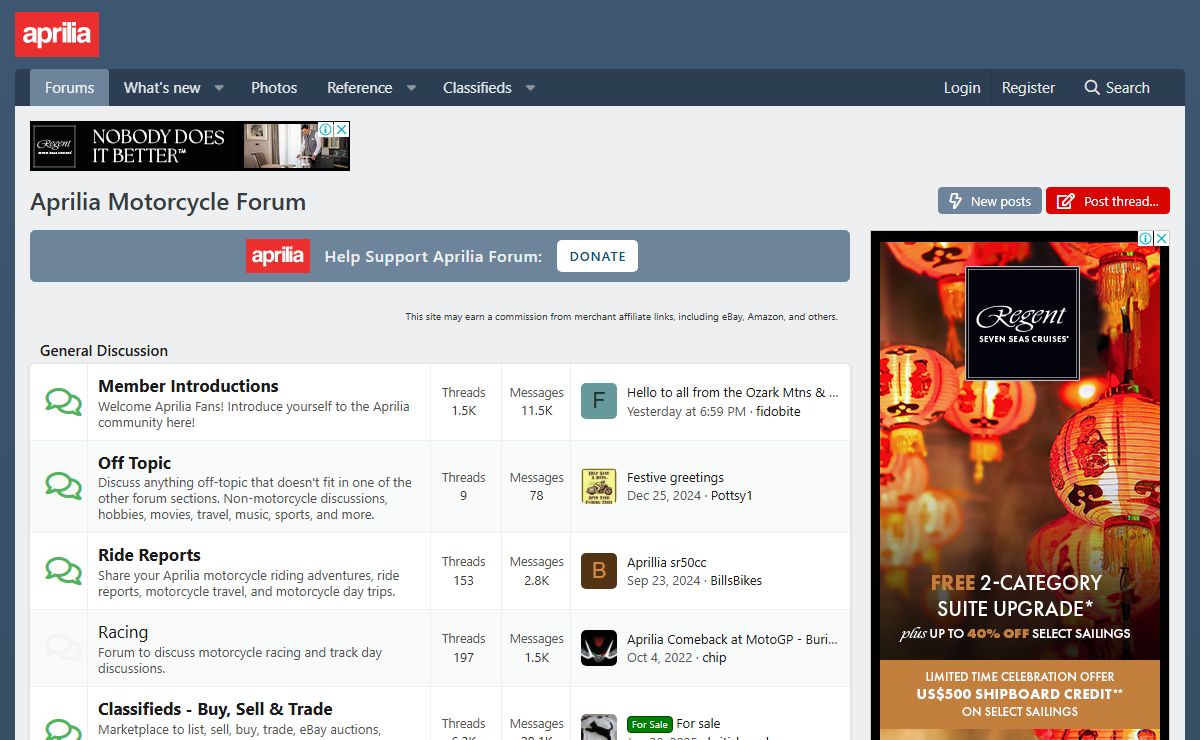
Task: Open the Ride Reports forum title
Action: click(149, 555)
